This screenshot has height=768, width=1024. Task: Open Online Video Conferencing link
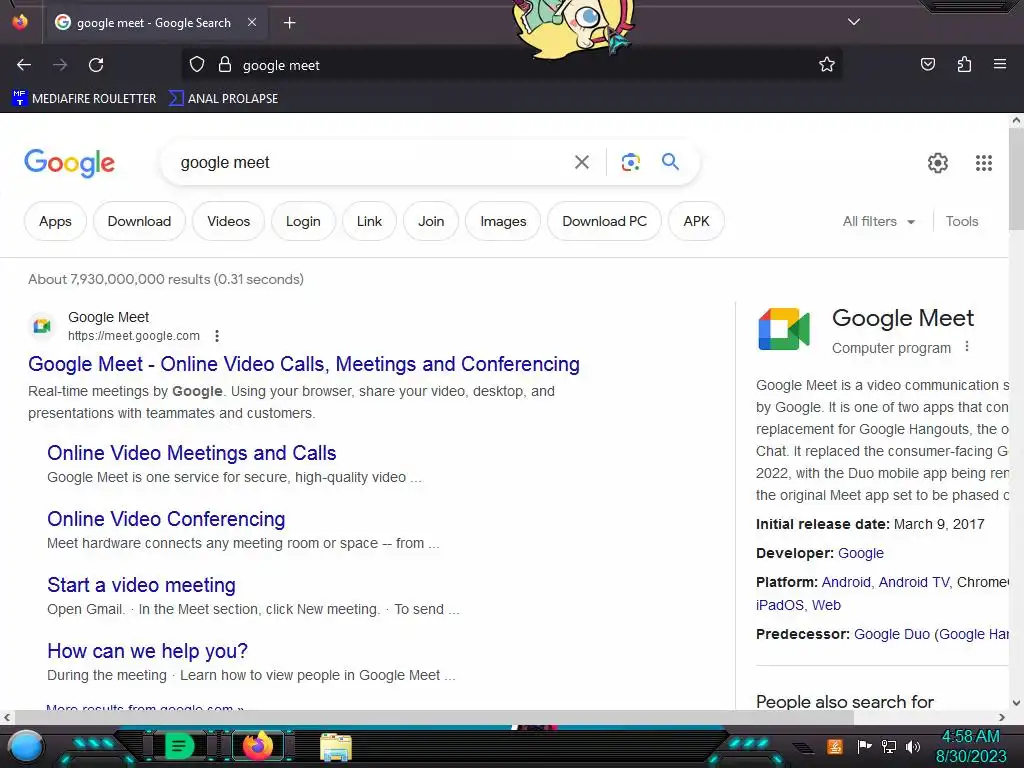click(166, 519)
